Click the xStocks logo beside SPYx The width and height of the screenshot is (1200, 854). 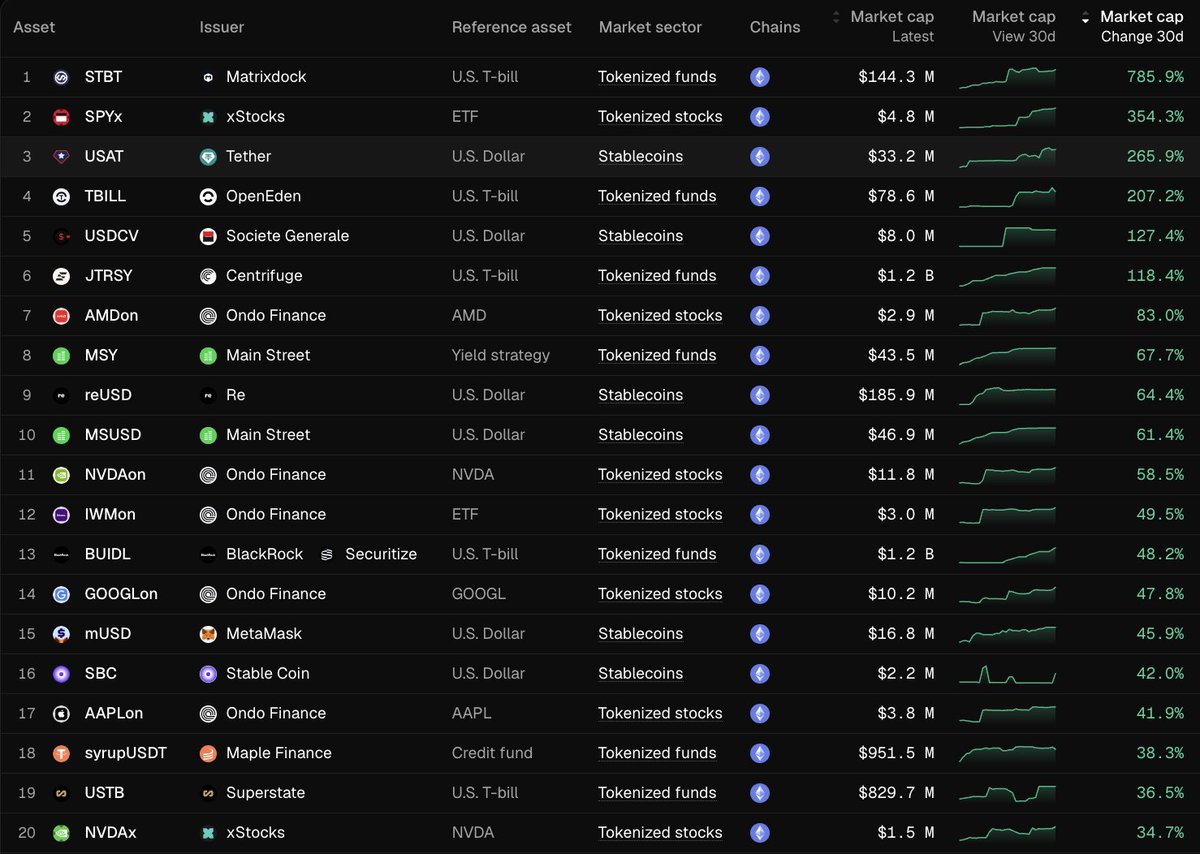point(208,117)
